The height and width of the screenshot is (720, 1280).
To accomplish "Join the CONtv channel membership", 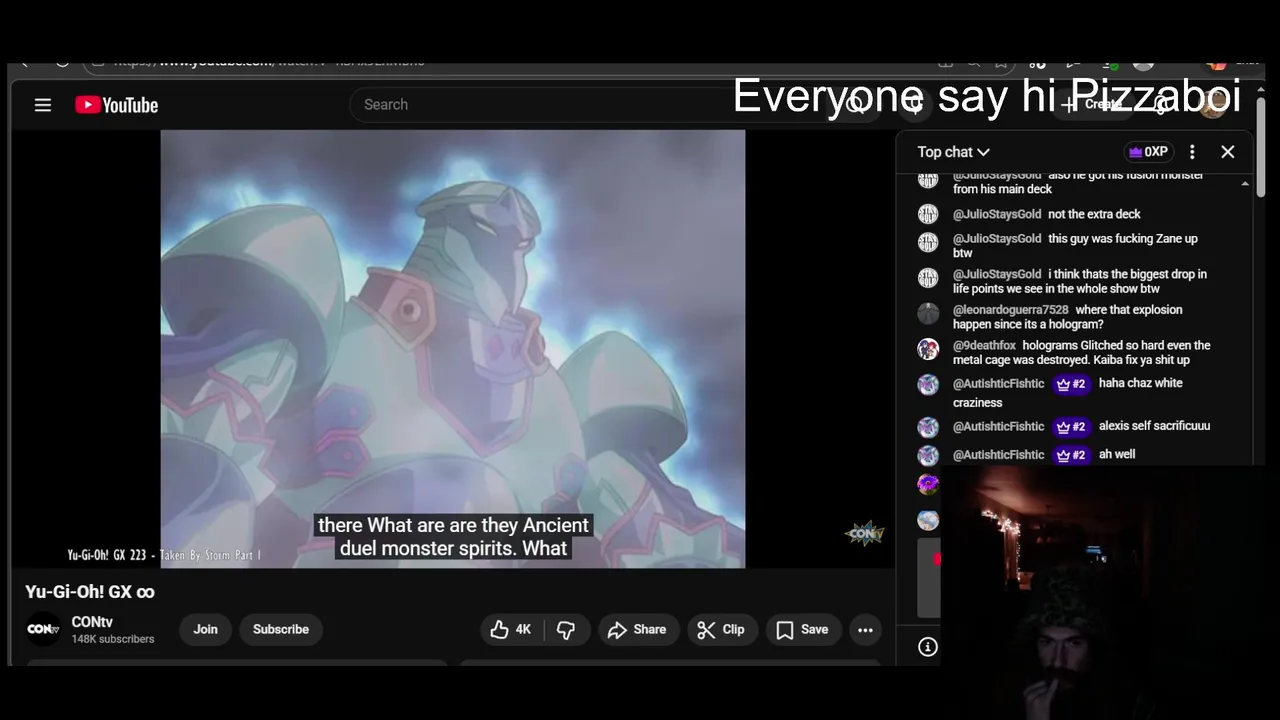I will [x=205, y=629].
